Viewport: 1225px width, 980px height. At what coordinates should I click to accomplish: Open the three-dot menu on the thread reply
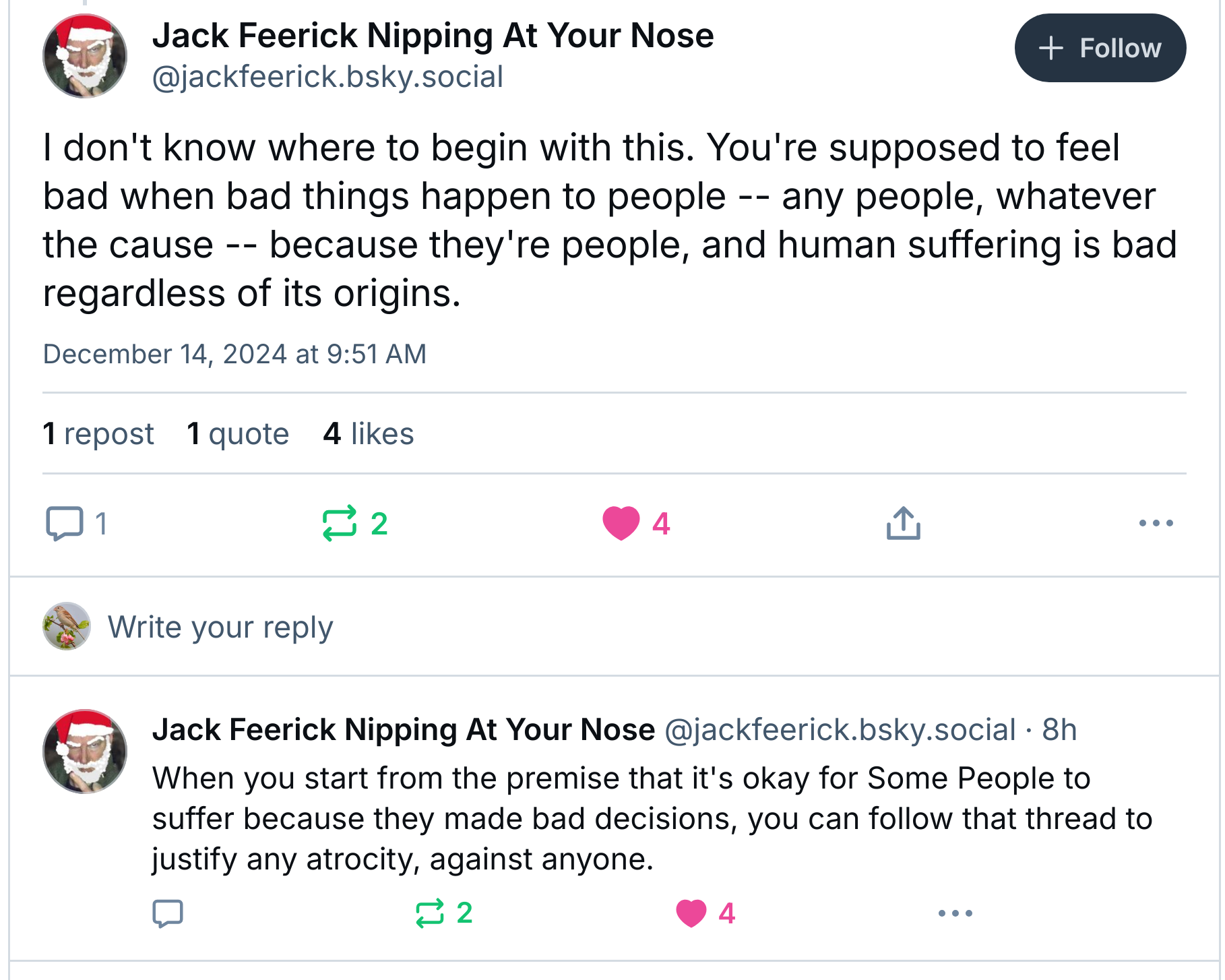pos(955,913)
